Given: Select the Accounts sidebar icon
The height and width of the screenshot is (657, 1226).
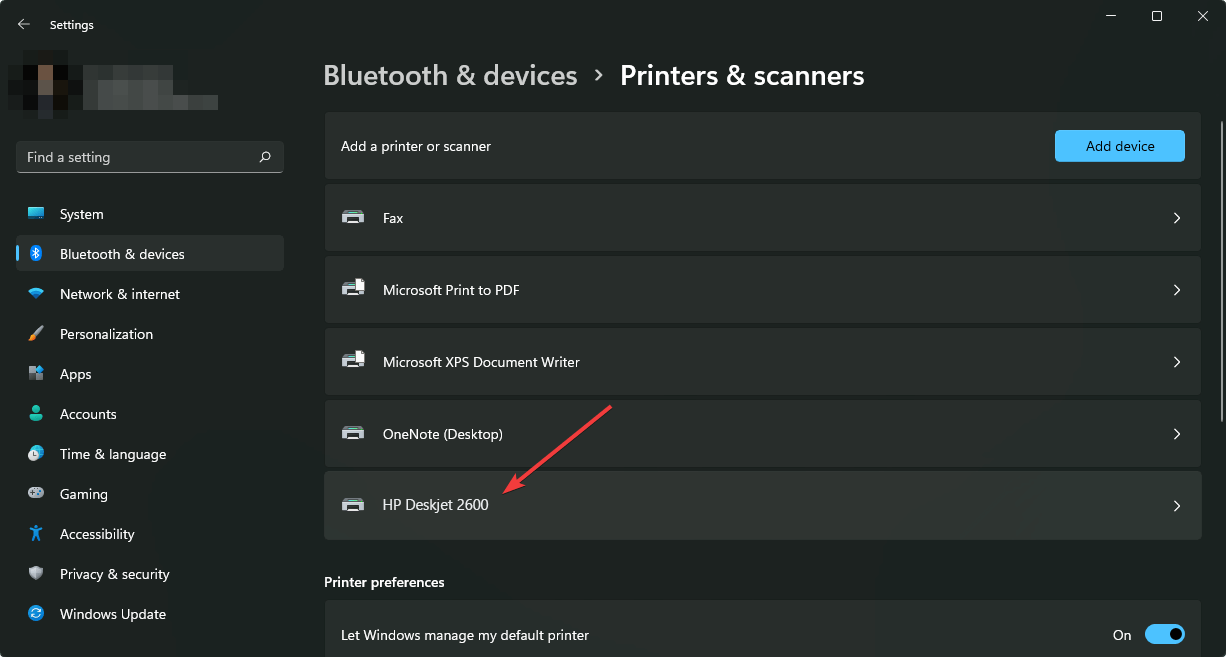Looking at the screenshot, I should tap(36, 413).
